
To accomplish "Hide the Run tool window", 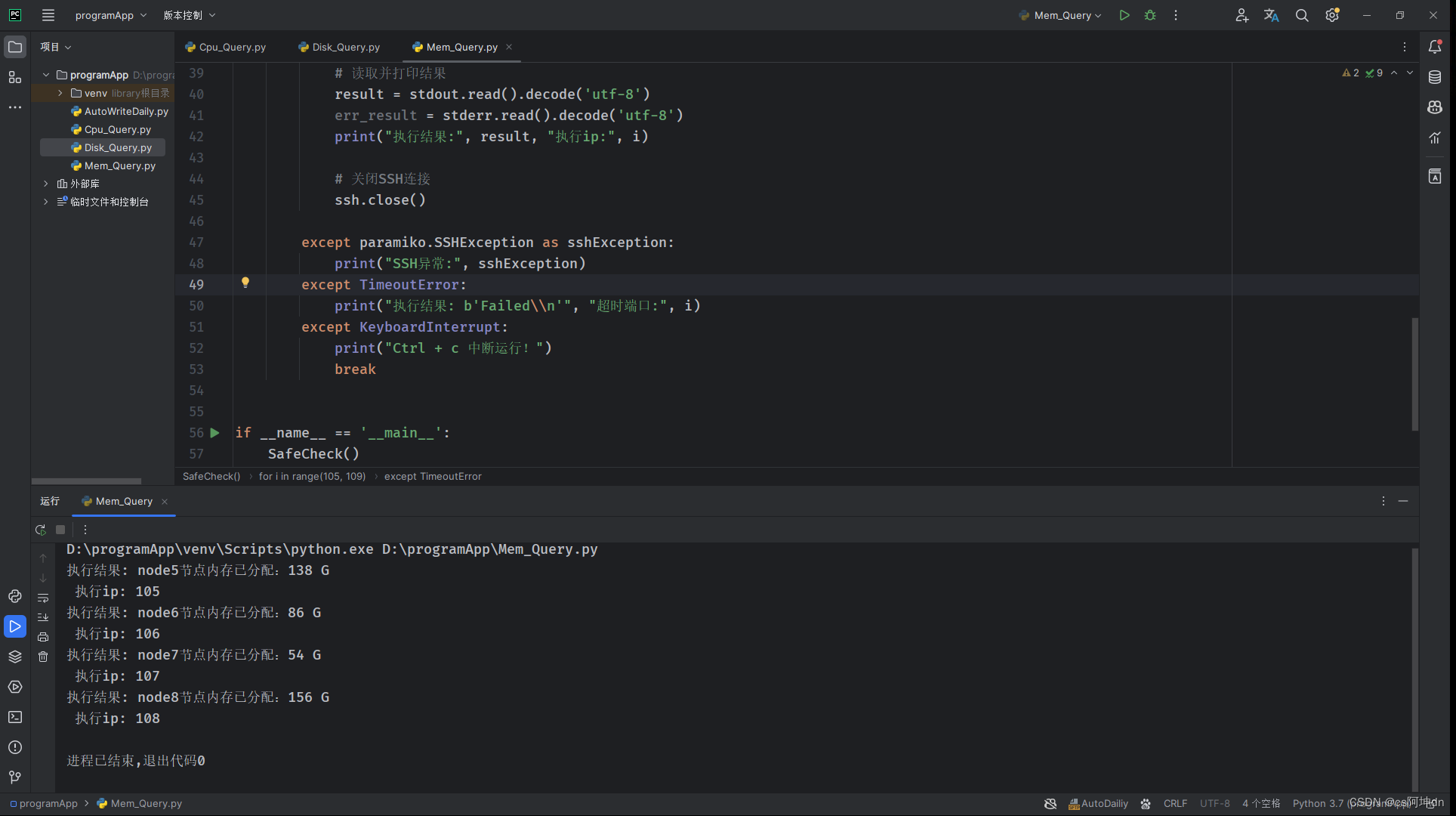I will click(1403, 501).
